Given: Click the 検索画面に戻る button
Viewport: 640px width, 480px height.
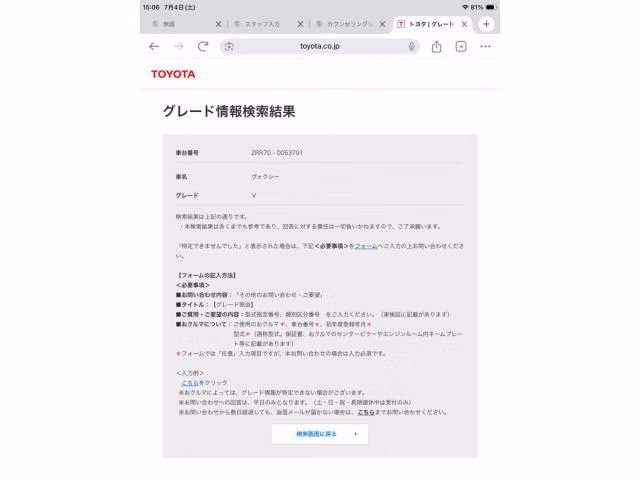Looking at the screenshot, I should point(320,434).
